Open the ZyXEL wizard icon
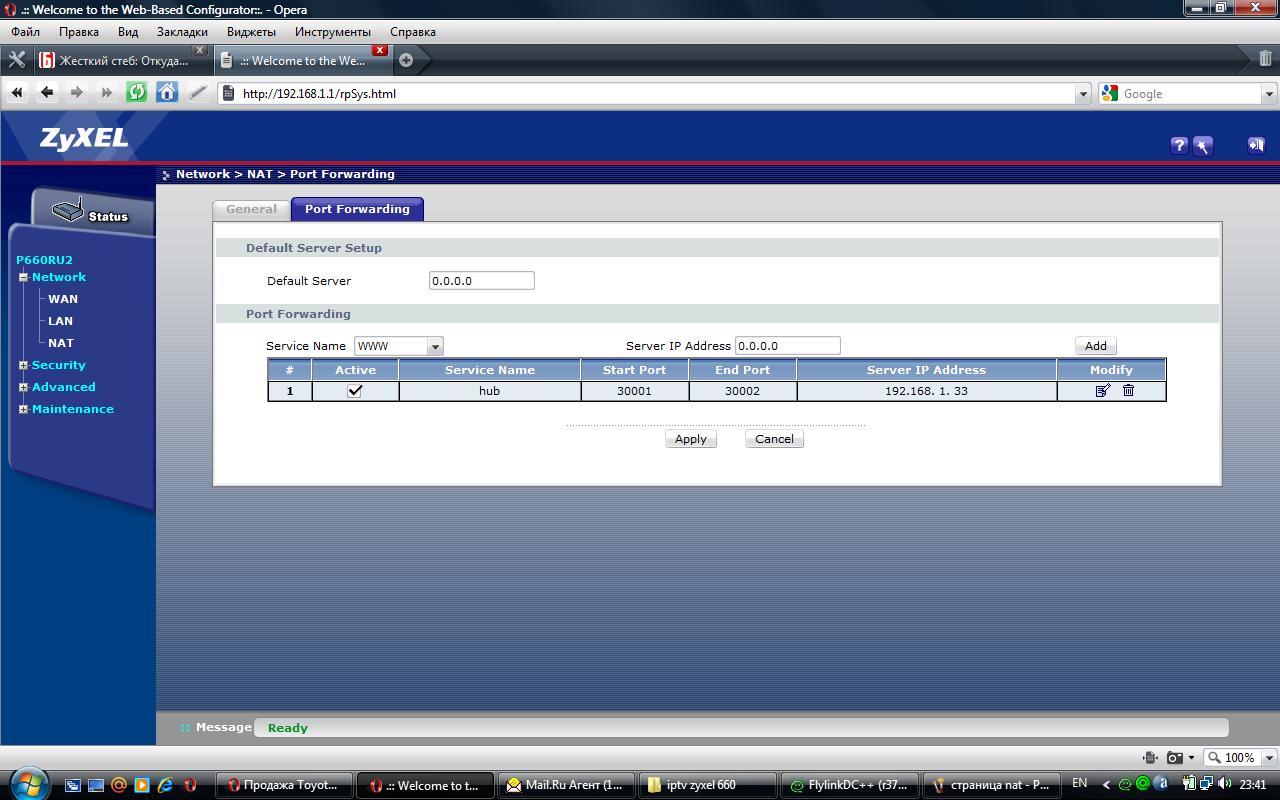Screen dimensions: 1280x800 [x=1203, y=146]
